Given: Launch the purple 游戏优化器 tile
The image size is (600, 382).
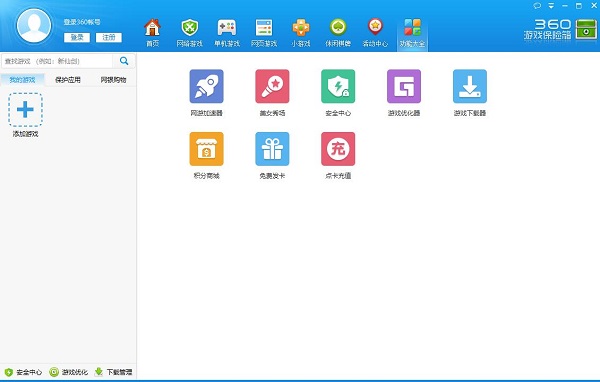Looking at the screenshot, I should coord(404,86).
